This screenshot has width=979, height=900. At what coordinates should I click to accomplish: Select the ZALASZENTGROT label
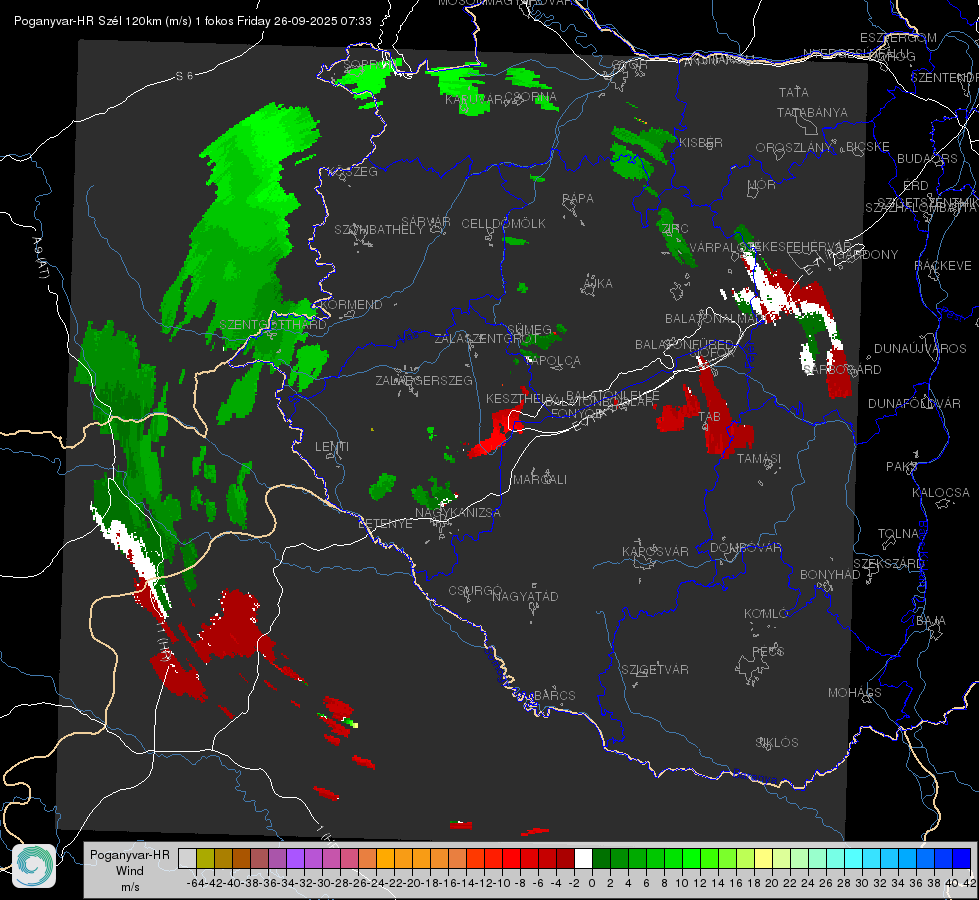point(486,339)
